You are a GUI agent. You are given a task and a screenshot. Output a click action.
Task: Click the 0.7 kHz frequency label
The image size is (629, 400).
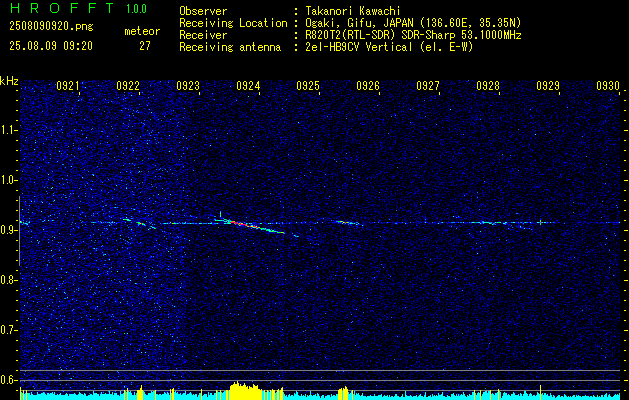[x=8, y=330]
